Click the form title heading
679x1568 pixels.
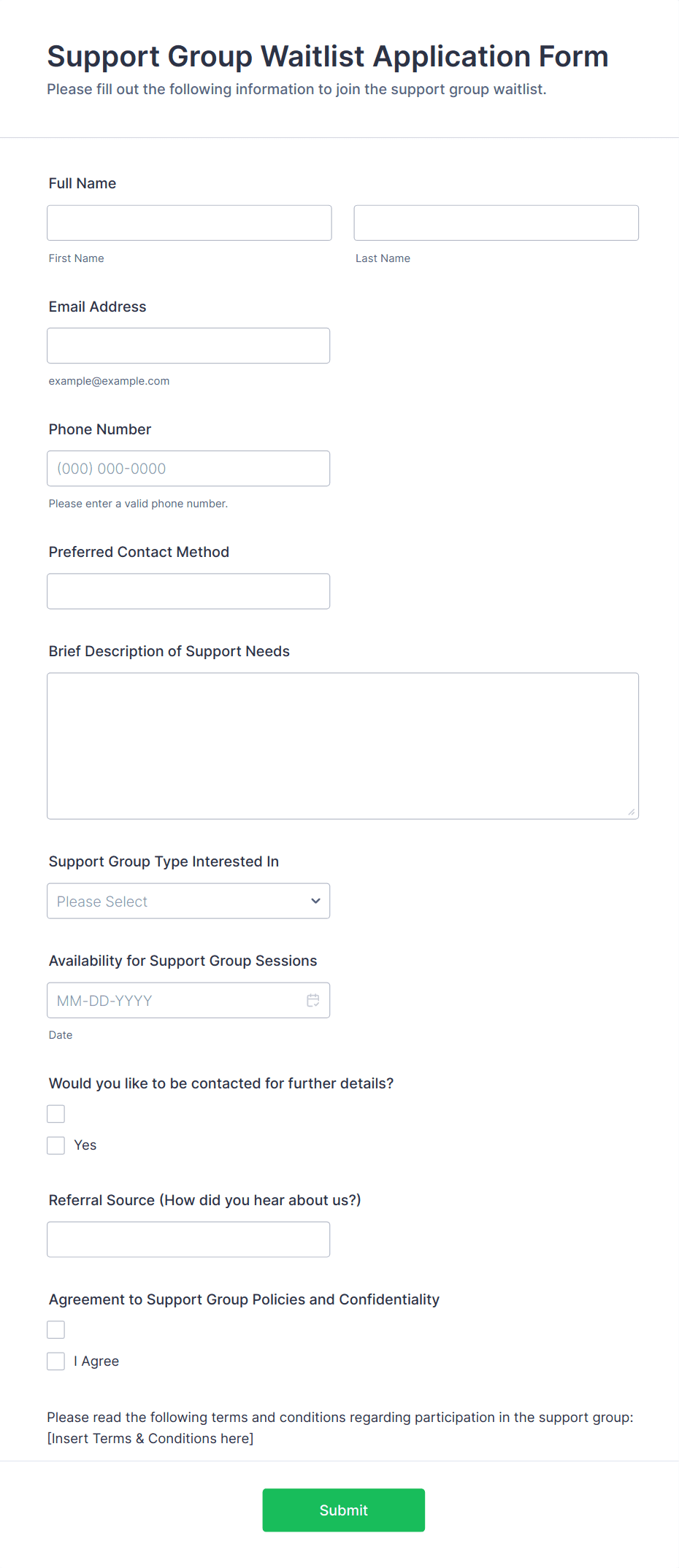click(x=328, y=56)
